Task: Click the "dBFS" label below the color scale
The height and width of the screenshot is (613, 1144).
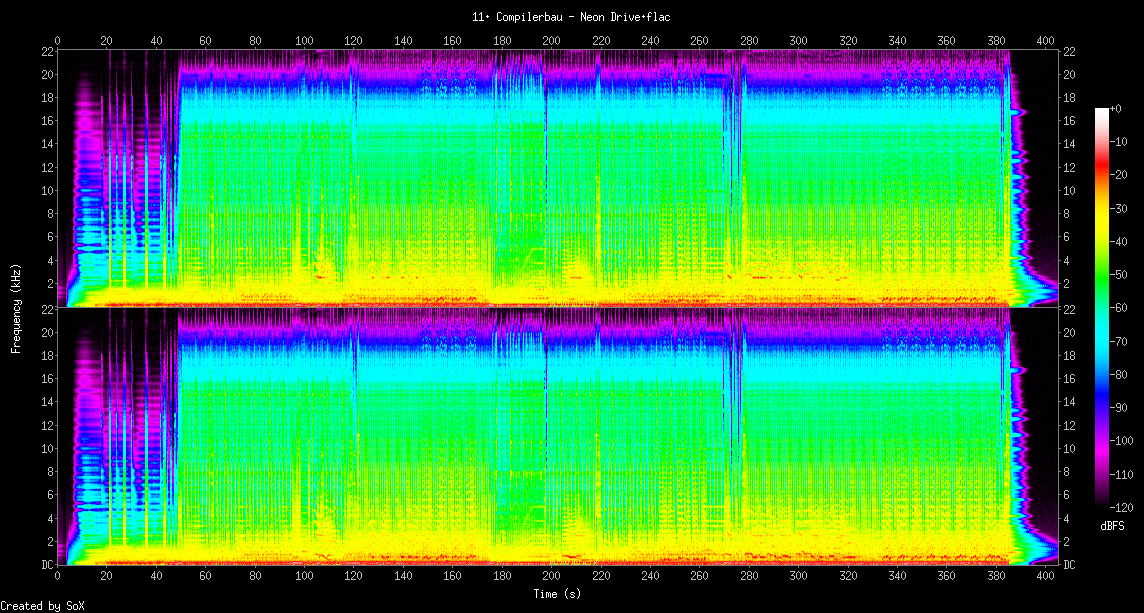Action: [x=1112, y=525]
